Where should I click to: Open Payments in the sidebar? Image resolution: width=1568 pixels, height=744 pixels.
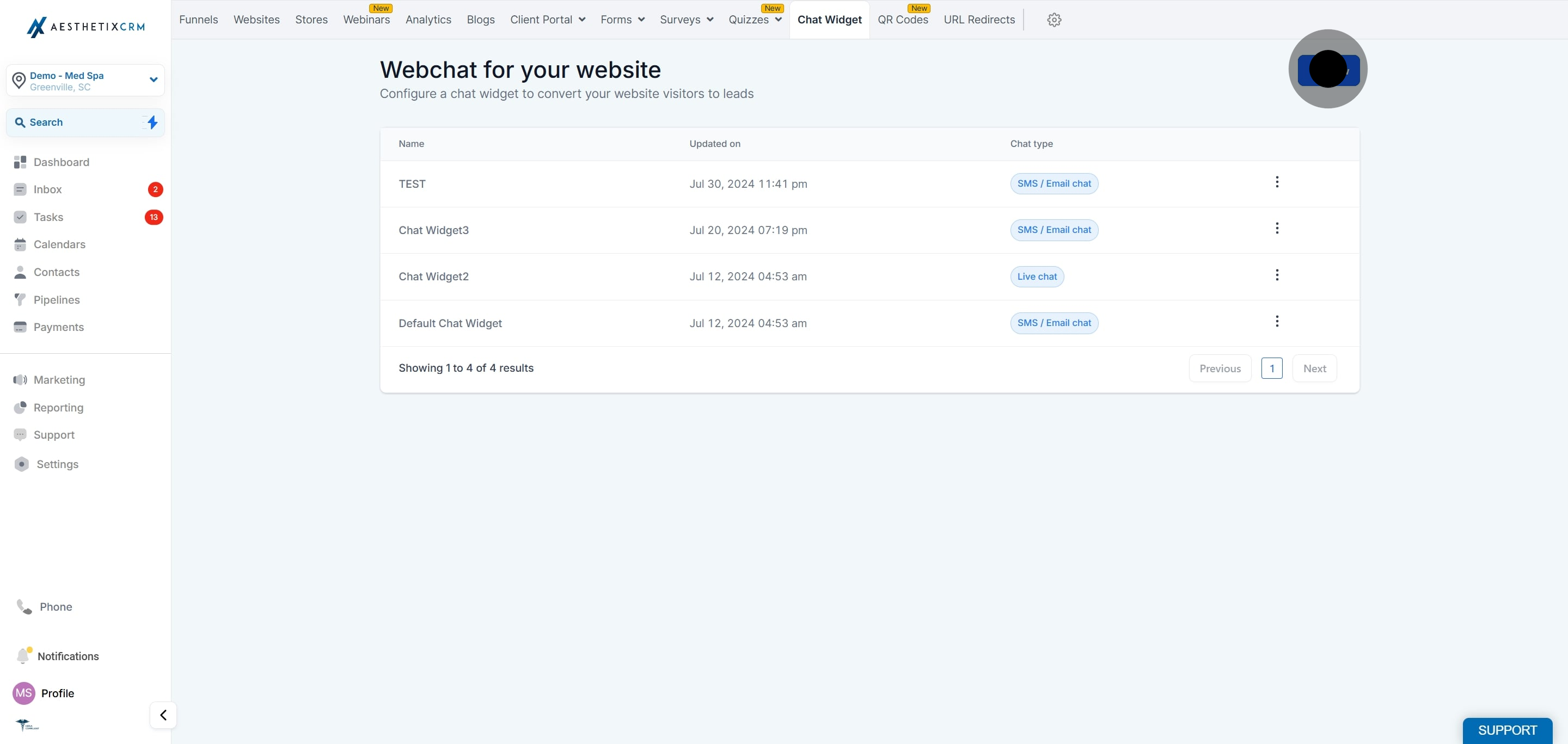pos(58,327)
